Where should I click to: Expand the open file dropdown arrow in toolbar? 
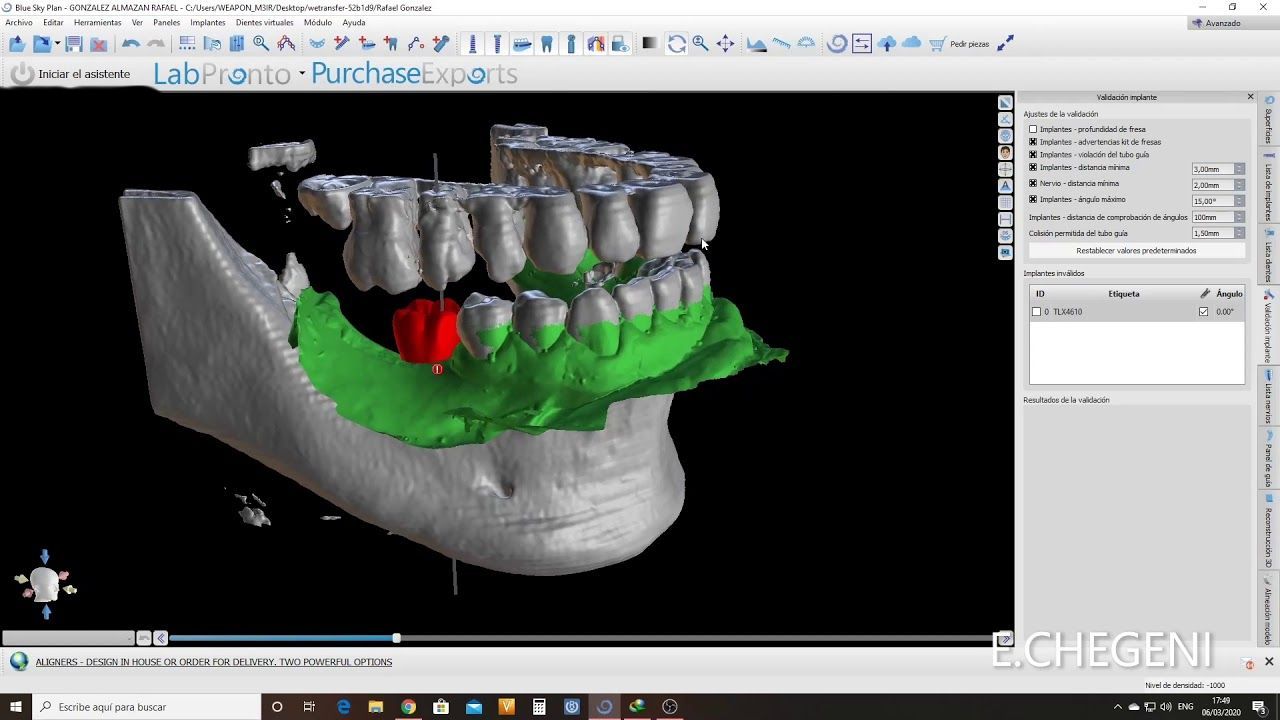click(x=57, y=44)
